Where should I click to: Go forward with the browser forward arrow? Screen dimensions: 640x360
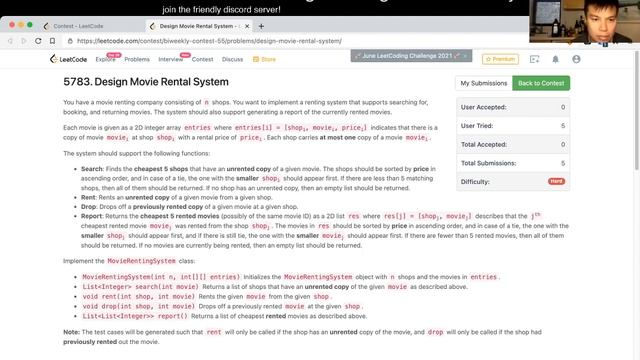pos(24,41)
